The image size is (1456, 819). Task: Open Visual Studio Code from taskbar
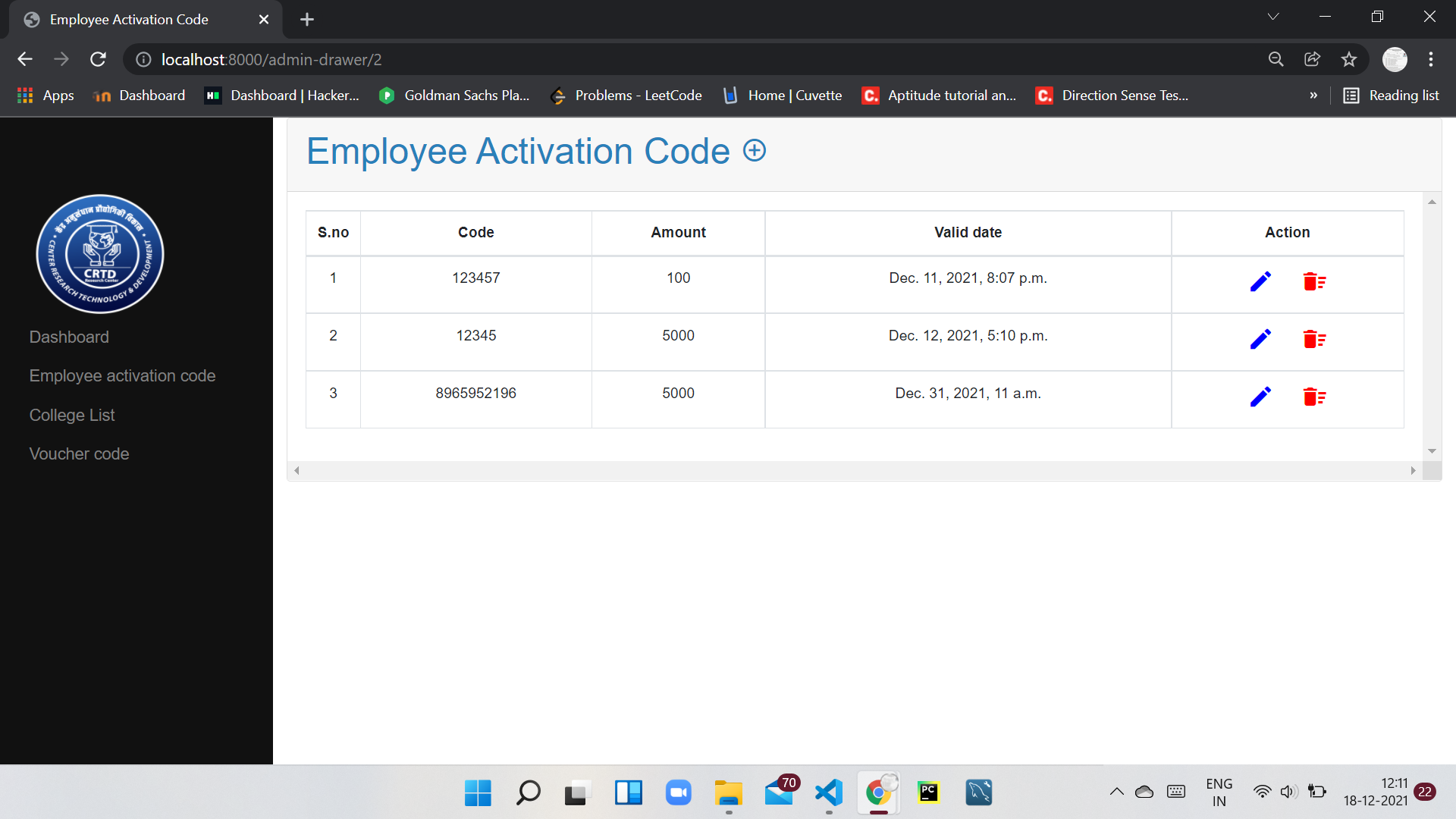point(828,792)
